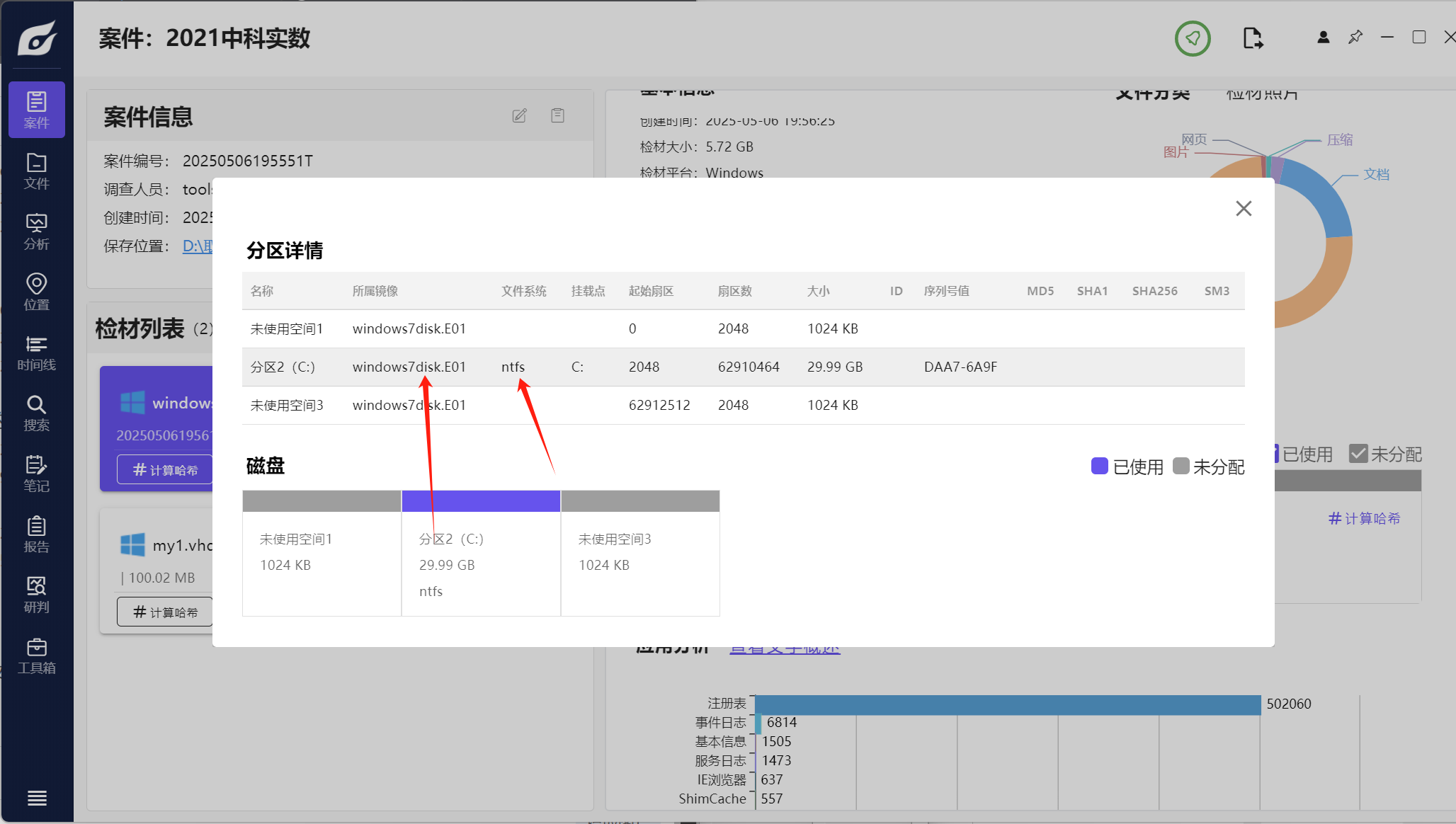The width and height of the screenshot is (1456, 824).
Task: Click the green shield status icon
Action: 1193,38
